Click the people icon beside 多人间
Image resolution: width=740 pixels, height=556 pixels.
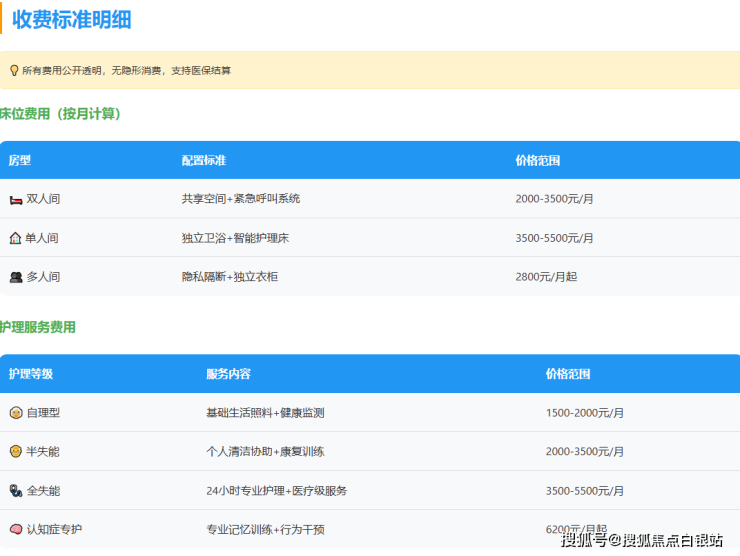(16, 277)
